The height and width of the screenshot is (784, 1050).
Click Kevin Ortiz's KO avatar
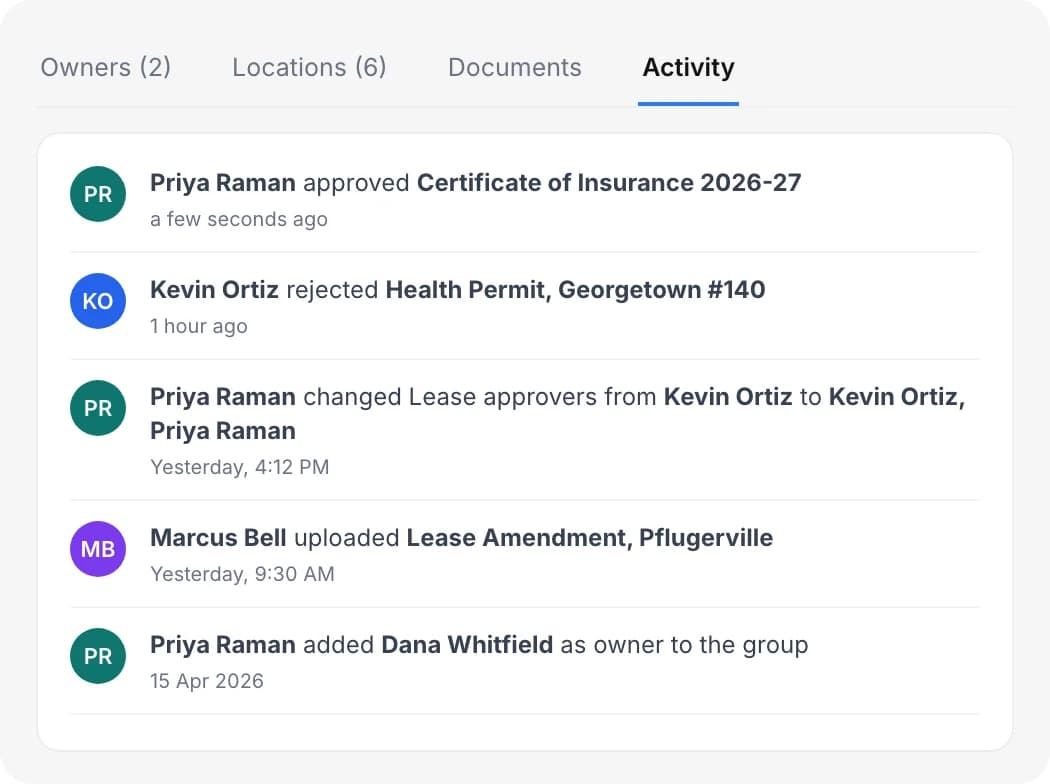(98, 301)
